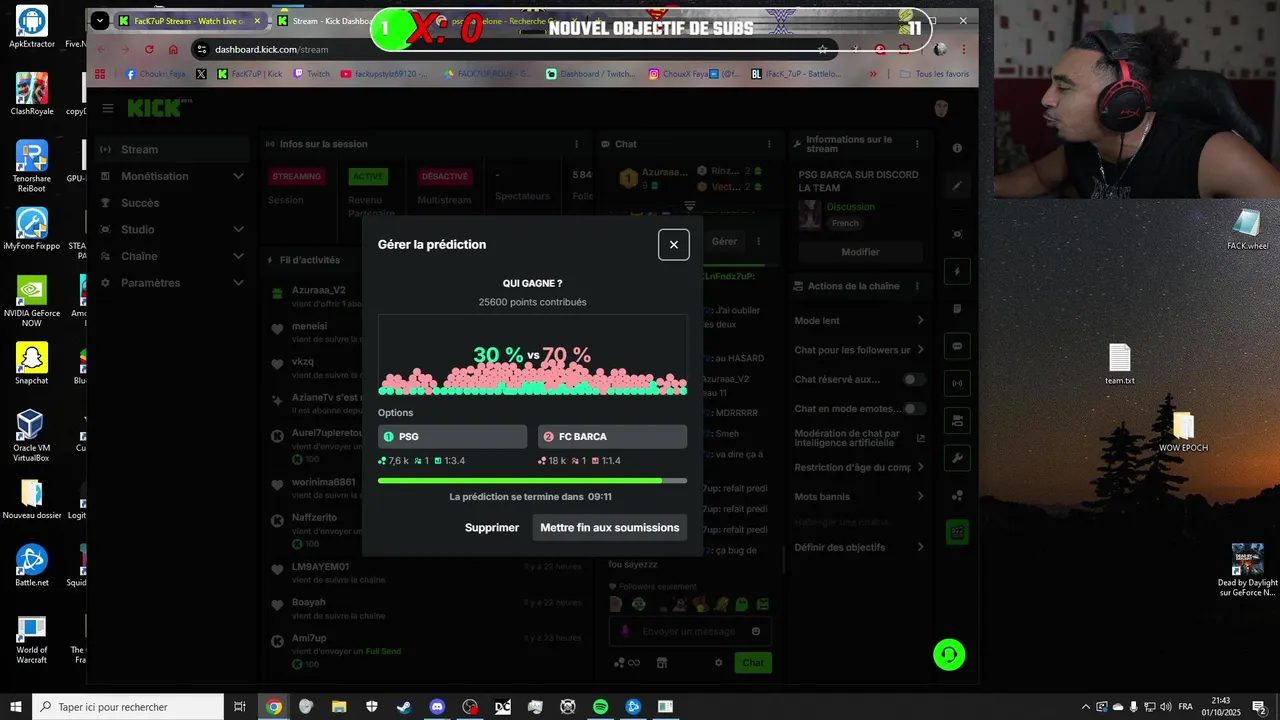1280x720 pixels.
Task: Expand Restriction d'âge du compte setting
Action: click(x=860, y=467)
